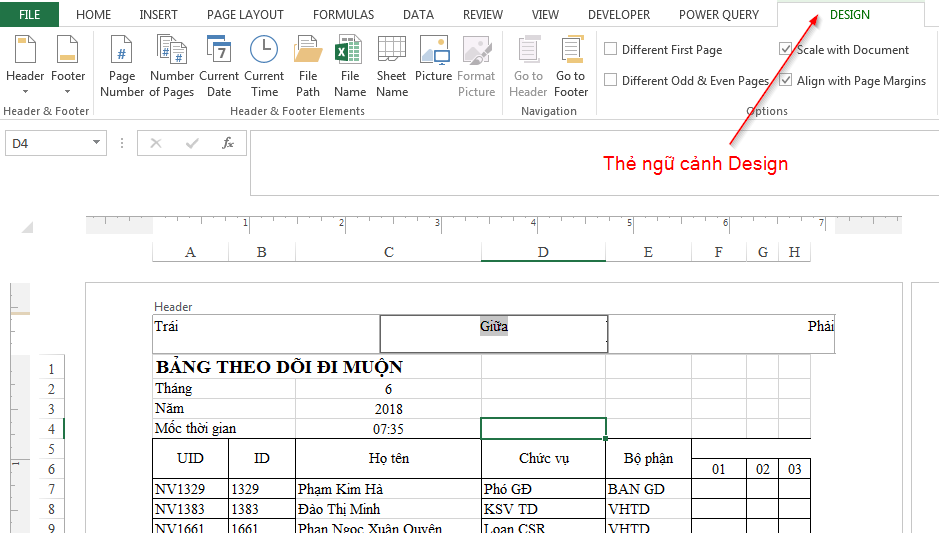Image resolution: width=939 pixels, height=533 pixels.
Task: Switch to the POWER QUERY tab
Action: coord(719,14)
